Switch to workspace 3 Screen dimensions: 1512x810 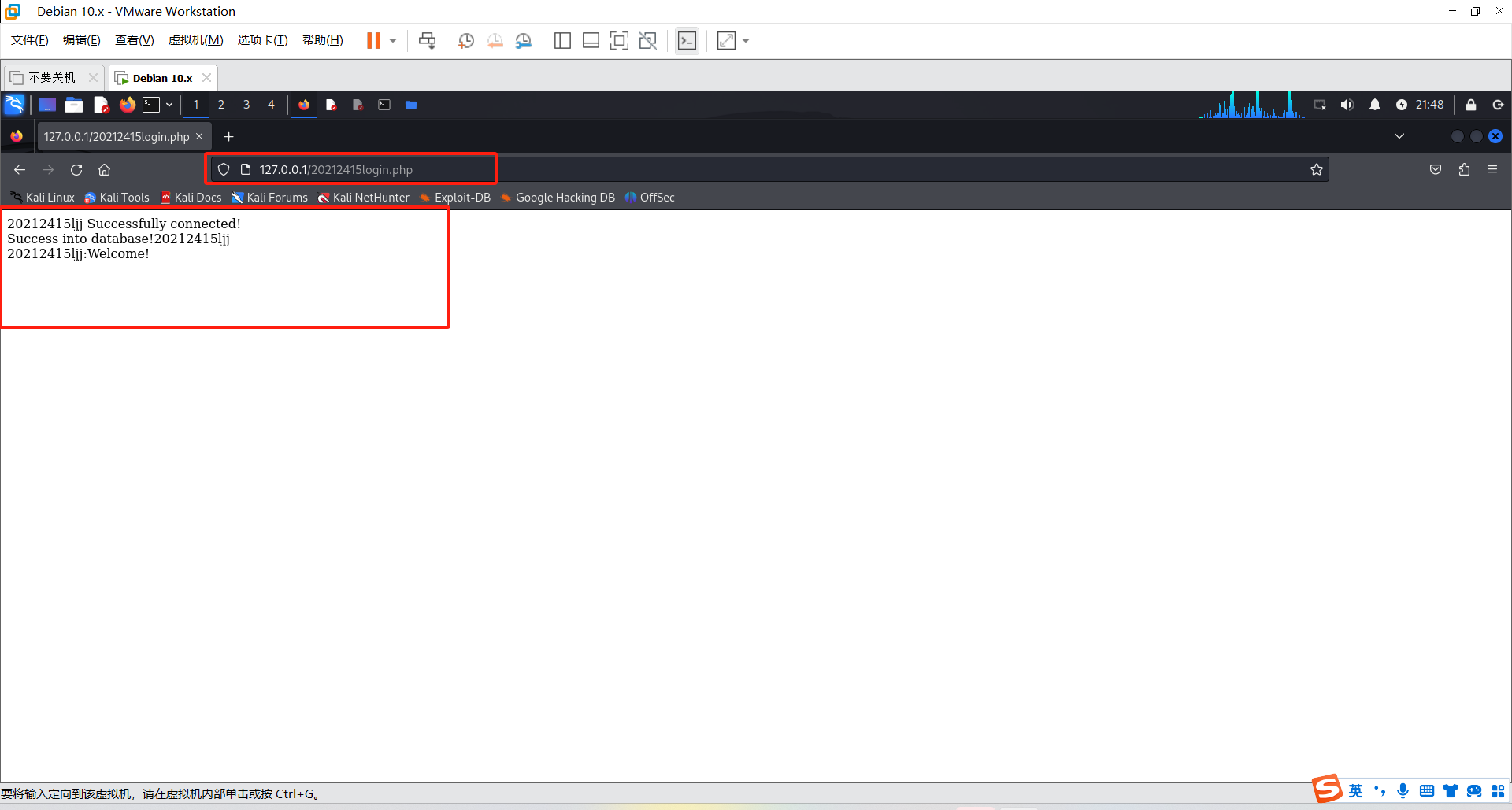246,105
